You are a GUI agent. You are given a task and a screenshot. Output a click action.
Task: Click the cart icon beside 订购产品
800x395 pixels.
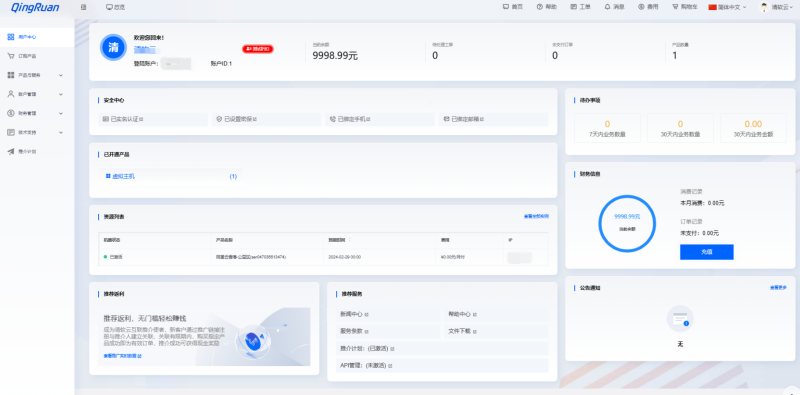[11, 56]
